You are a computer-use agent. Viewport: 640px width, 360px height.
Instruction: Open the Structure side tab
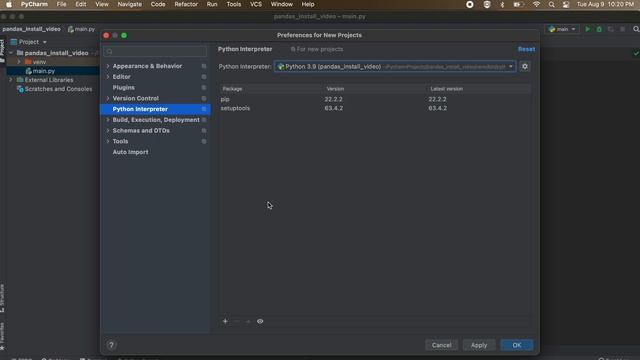click(x=2, y=298)
